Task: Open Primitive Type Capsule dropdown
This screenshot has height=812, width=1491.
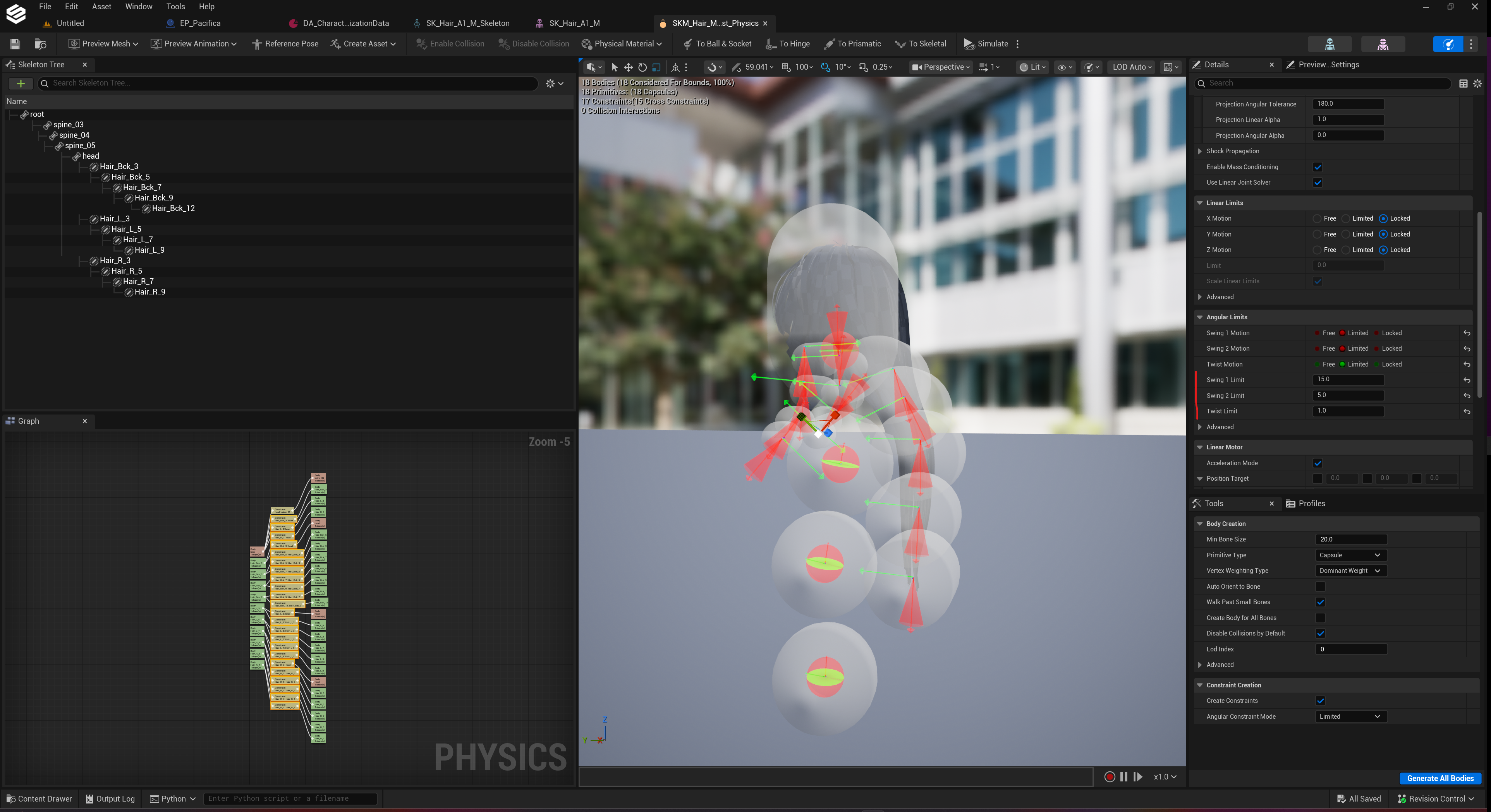Action: pos(1350,555)
